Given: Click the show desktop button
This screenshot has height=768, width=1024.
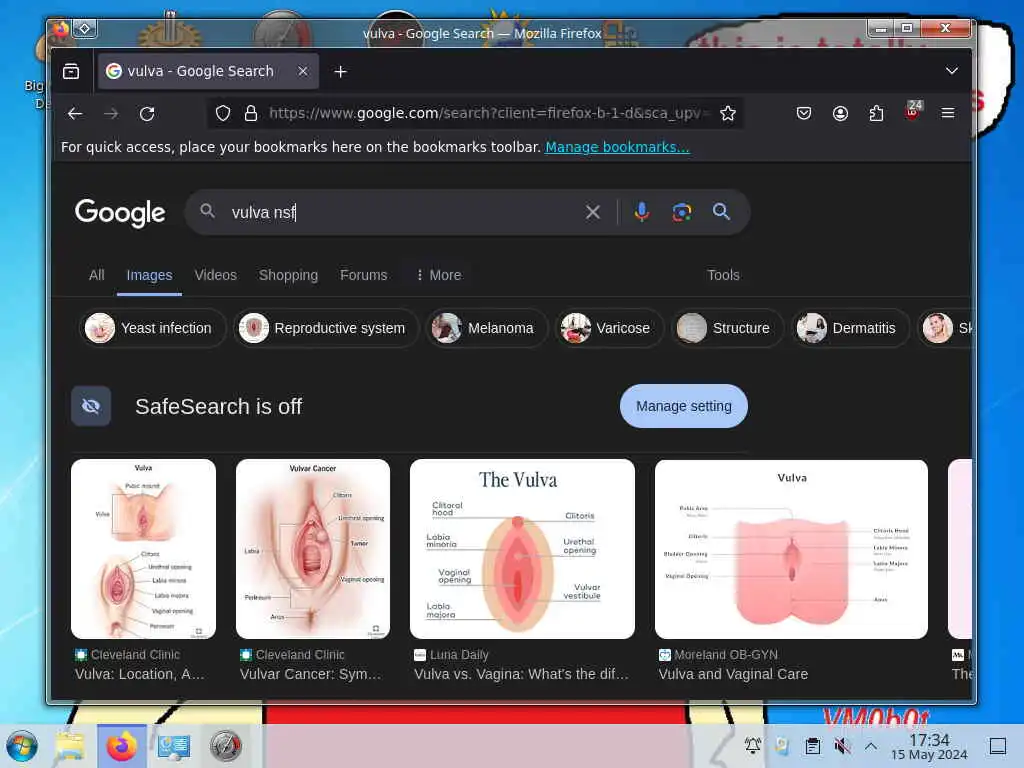Looking at the screenshot, I should [x=998, y=746].
